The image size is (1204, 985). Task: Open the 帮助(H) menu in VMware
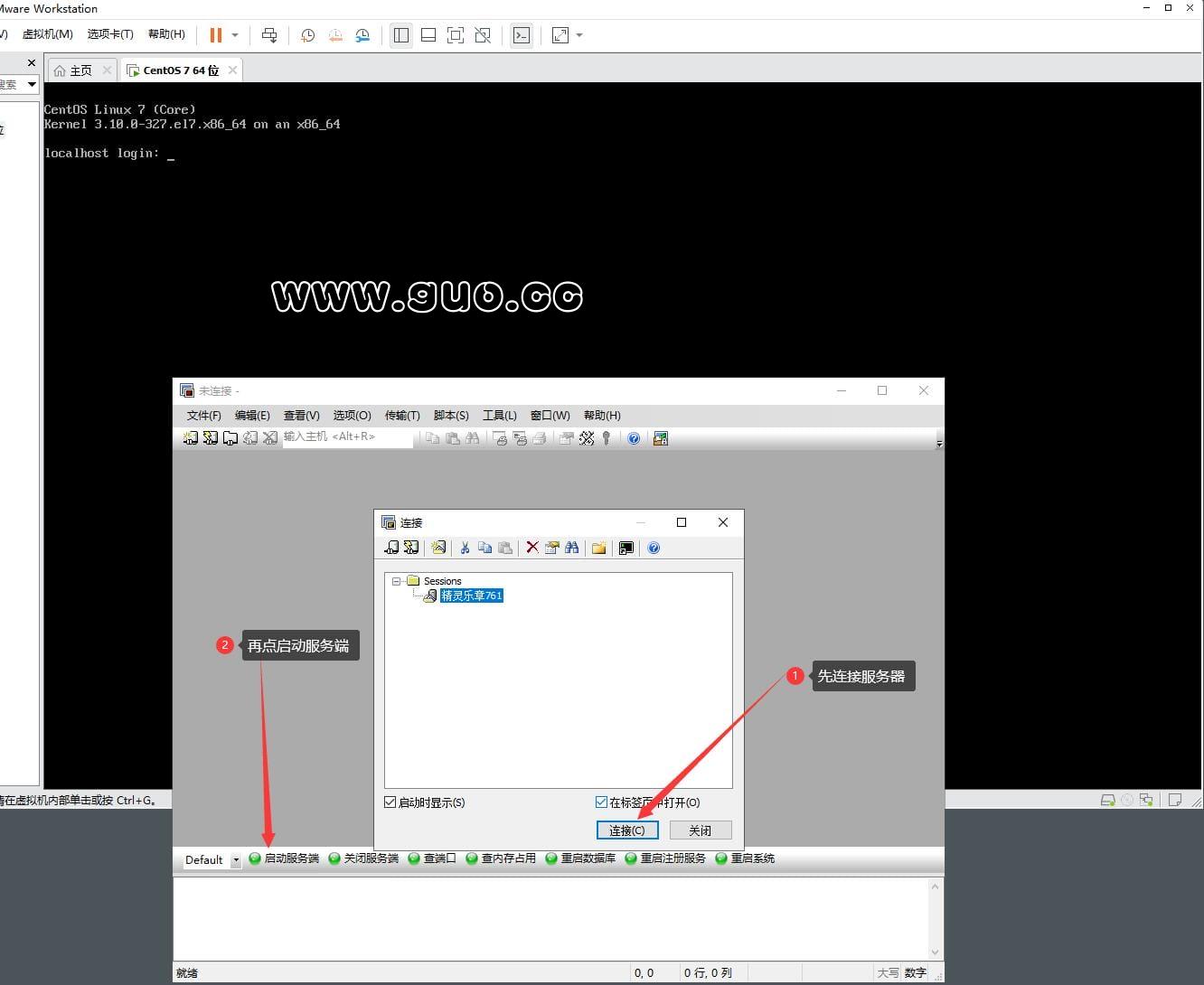tap(166, 34)
